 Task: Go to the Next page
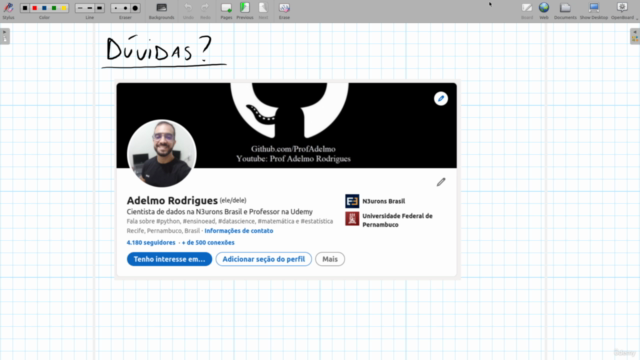263,10
